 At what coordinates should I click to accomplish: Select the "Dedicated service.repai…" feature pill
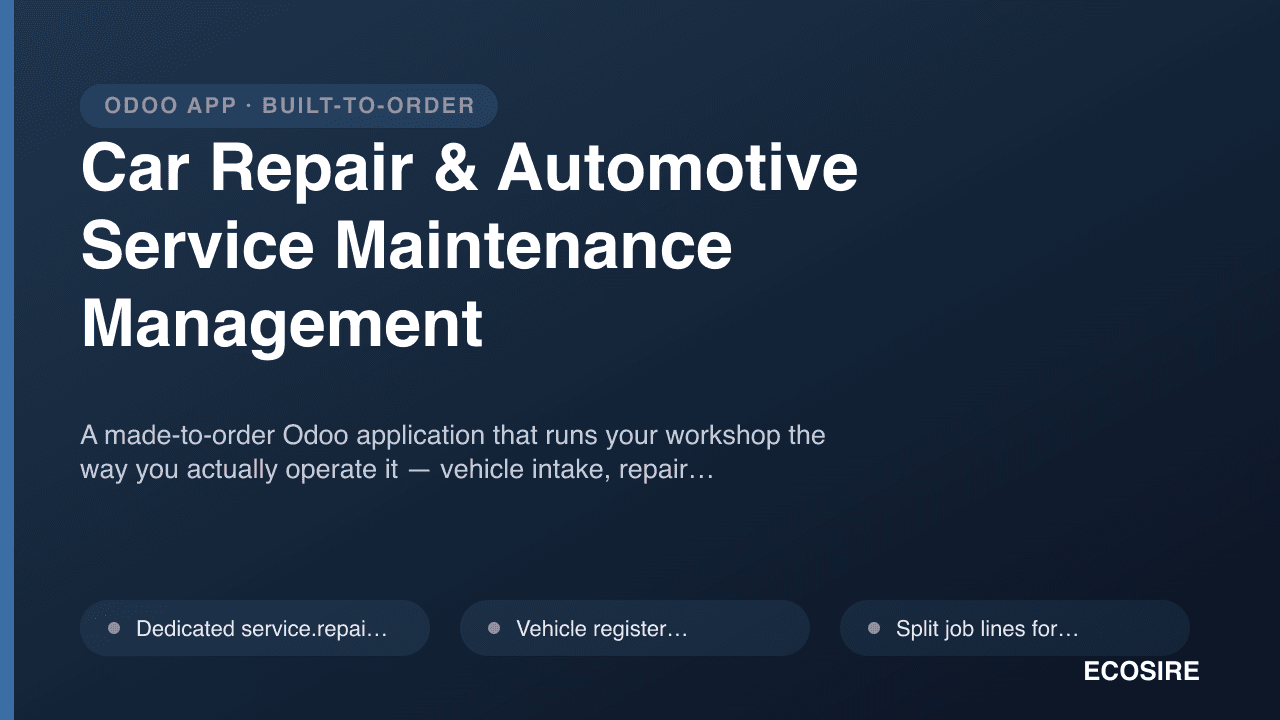coord(255,628)
